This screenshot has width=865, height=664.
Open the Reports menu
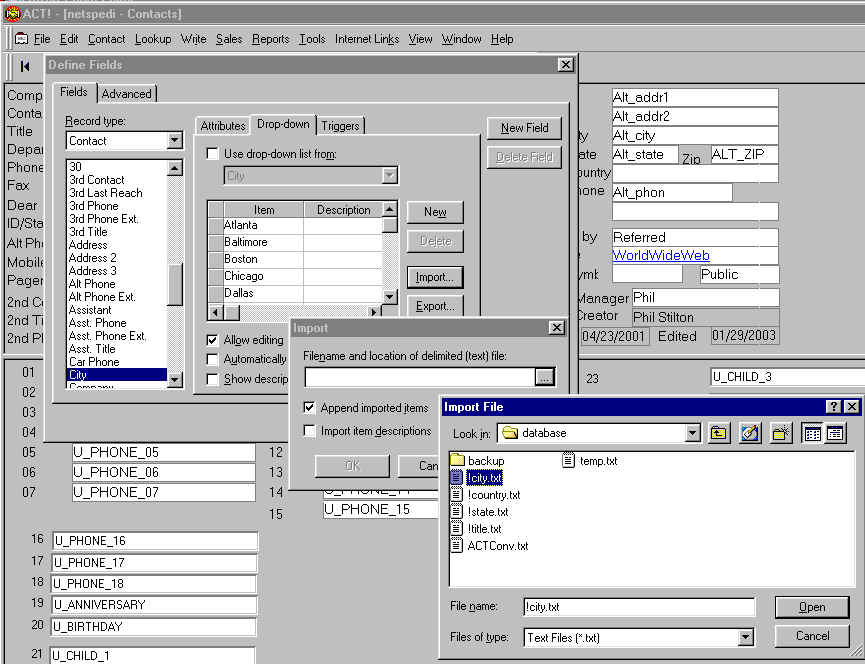point(270,39)
